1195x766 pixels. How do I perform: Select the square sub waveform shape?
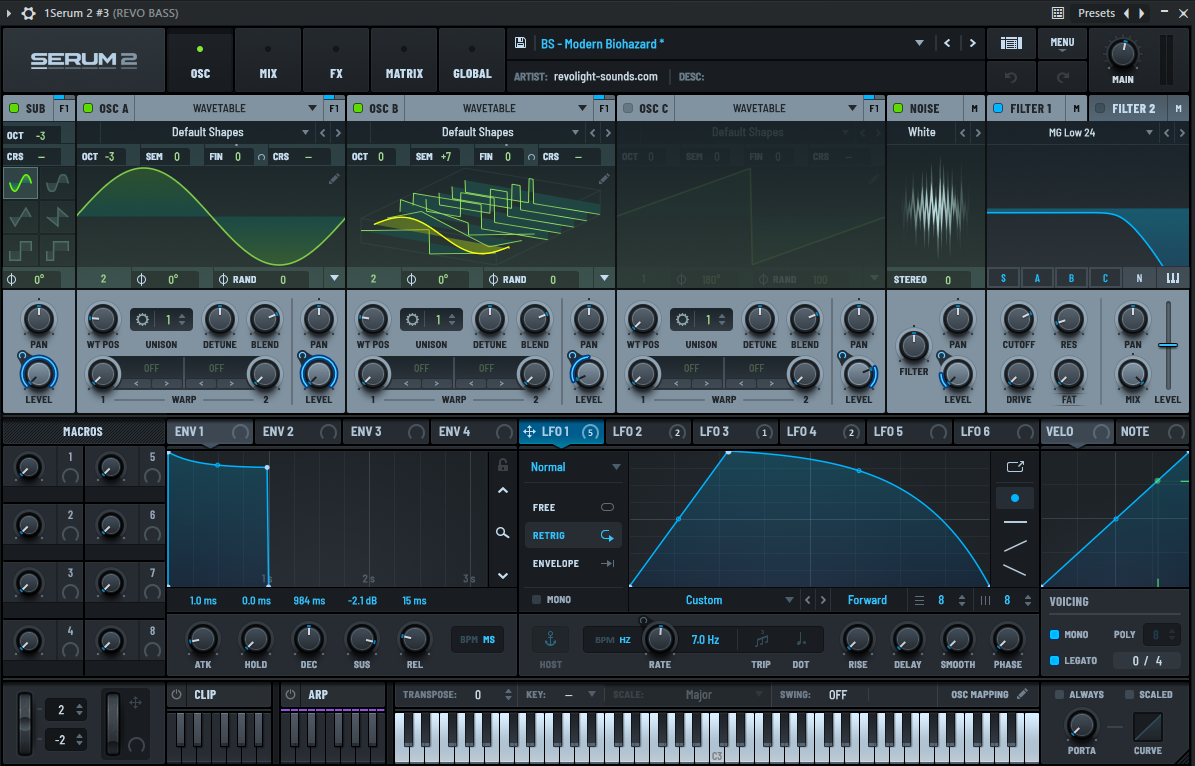(x=21, y=250)
